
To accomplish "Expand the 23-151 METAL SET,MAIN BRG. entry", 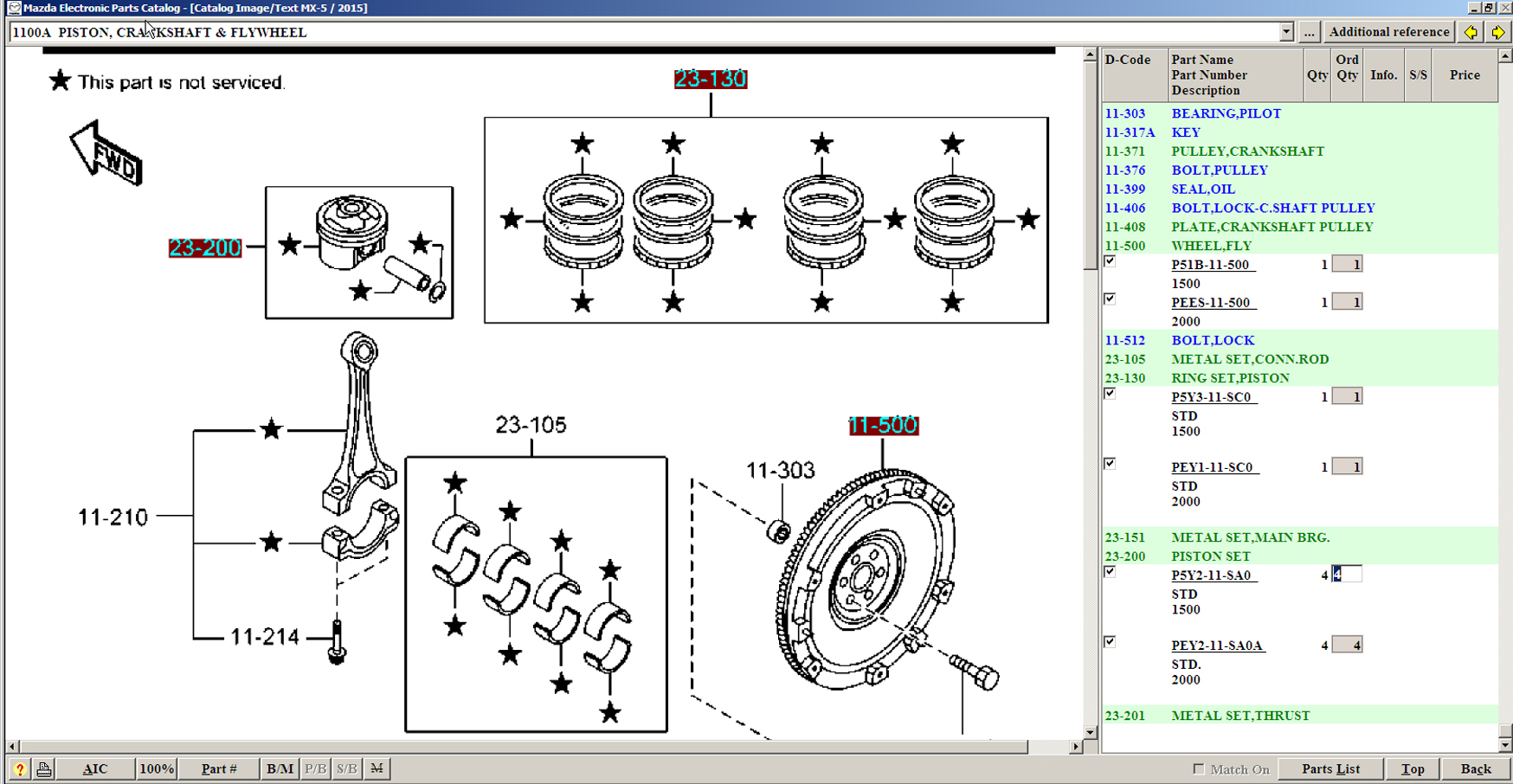I will (x=1249, y=537).
